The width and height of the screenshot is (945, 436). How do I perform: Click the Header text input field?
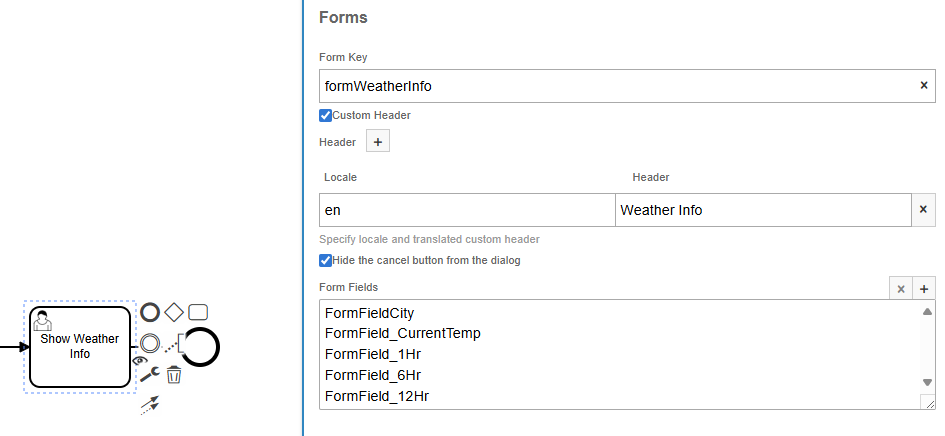point(762,210)
